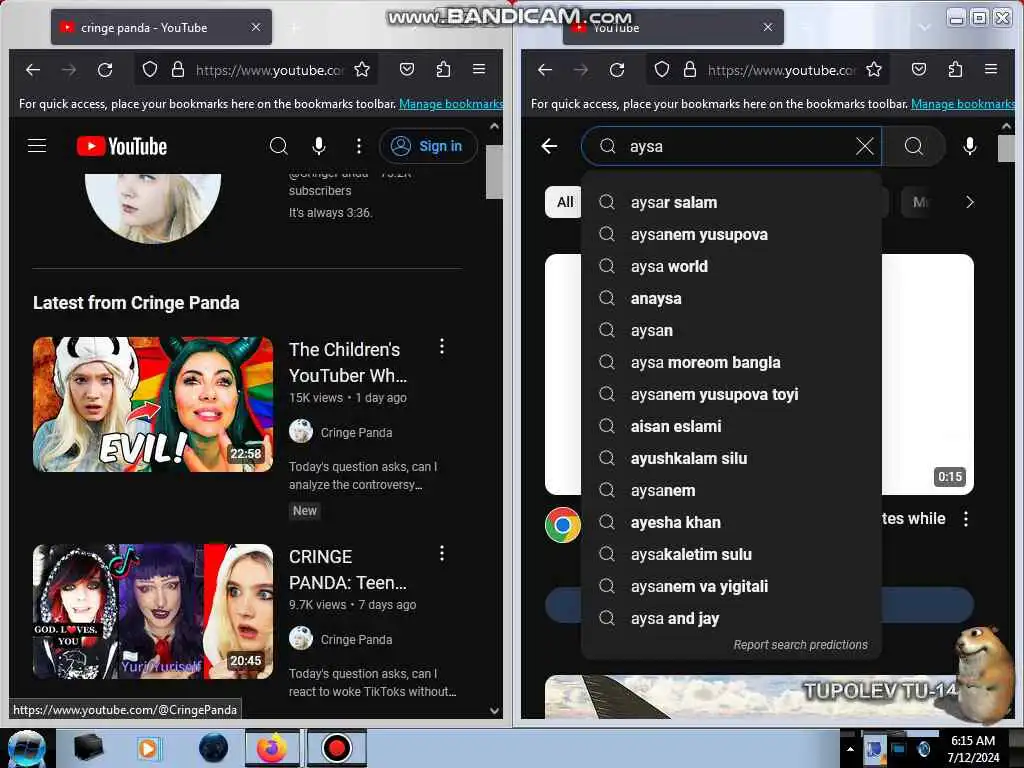The height and width of the screenshot is (768, 1024).
Task: Close the YouTube tab in right window
Action: click(768, 27)
